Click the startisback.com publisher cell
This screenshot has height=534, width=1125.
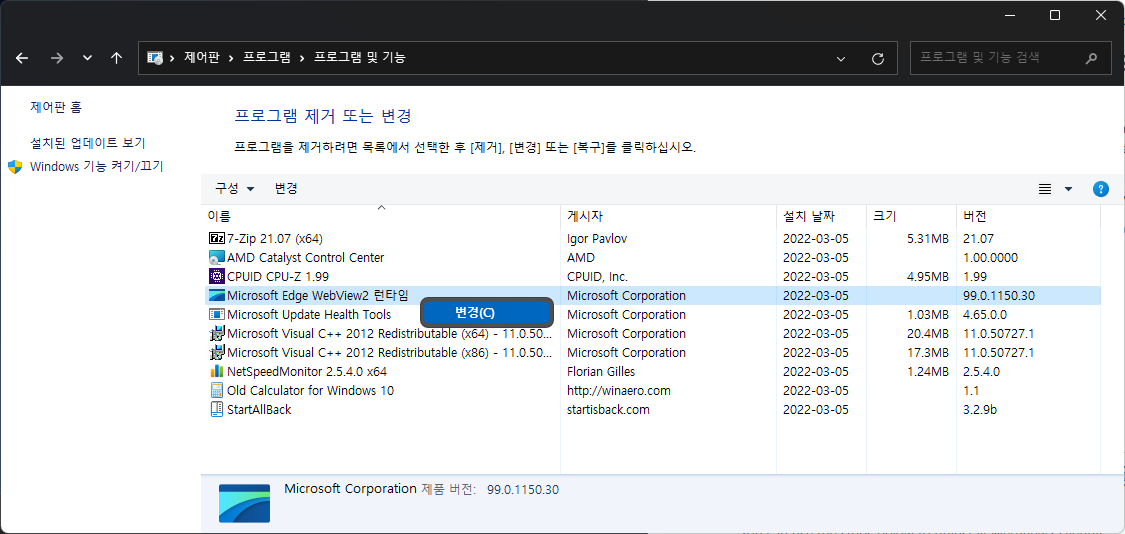(x=608, y=410)
